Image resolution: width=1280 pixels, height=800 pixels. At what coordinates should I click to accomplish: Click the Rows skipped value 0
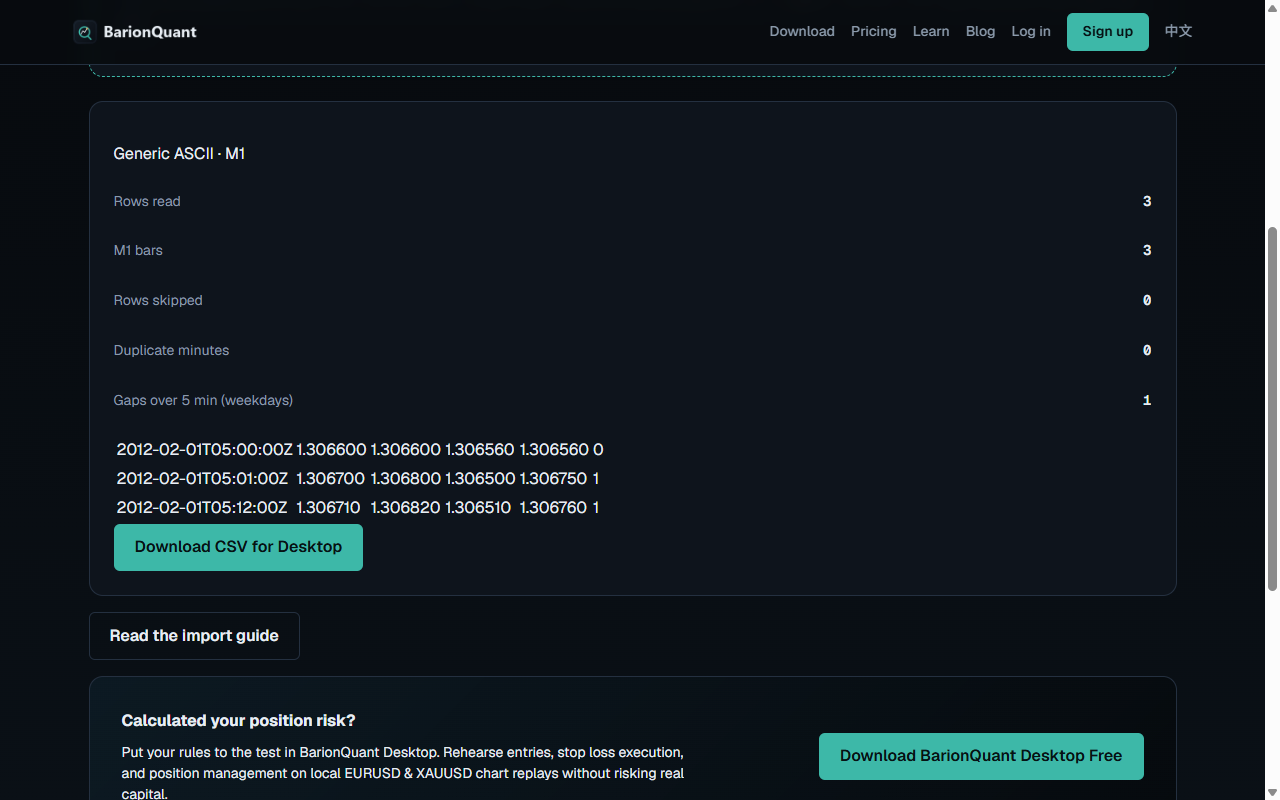(x=1147, y=300)
